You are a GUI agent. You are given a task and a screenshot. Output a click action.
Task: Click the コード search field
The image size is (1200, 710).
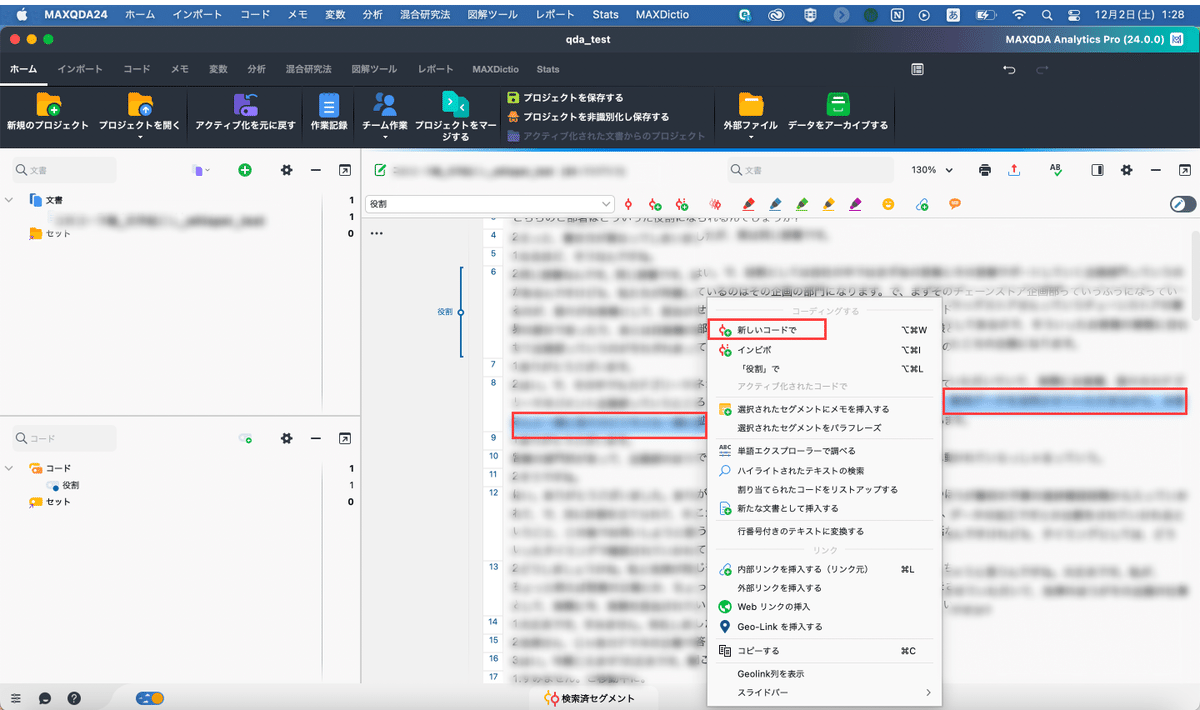tap(64, 438)
